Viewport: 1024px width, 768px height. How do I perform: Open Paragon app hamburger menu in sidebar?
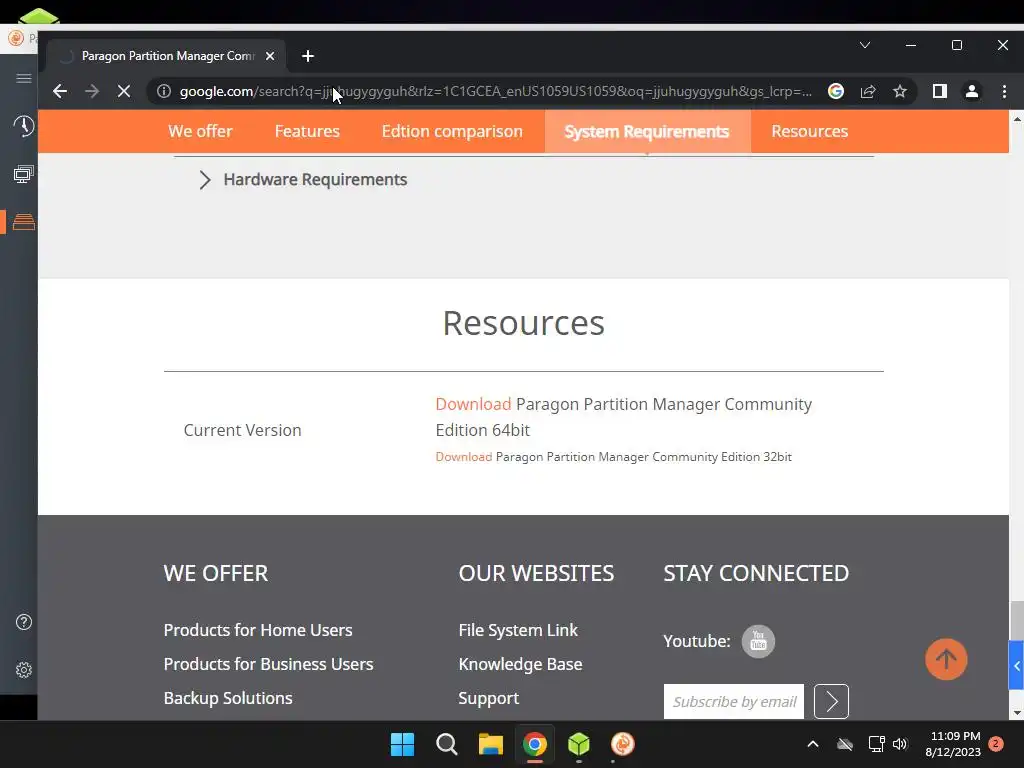(24, 78)
